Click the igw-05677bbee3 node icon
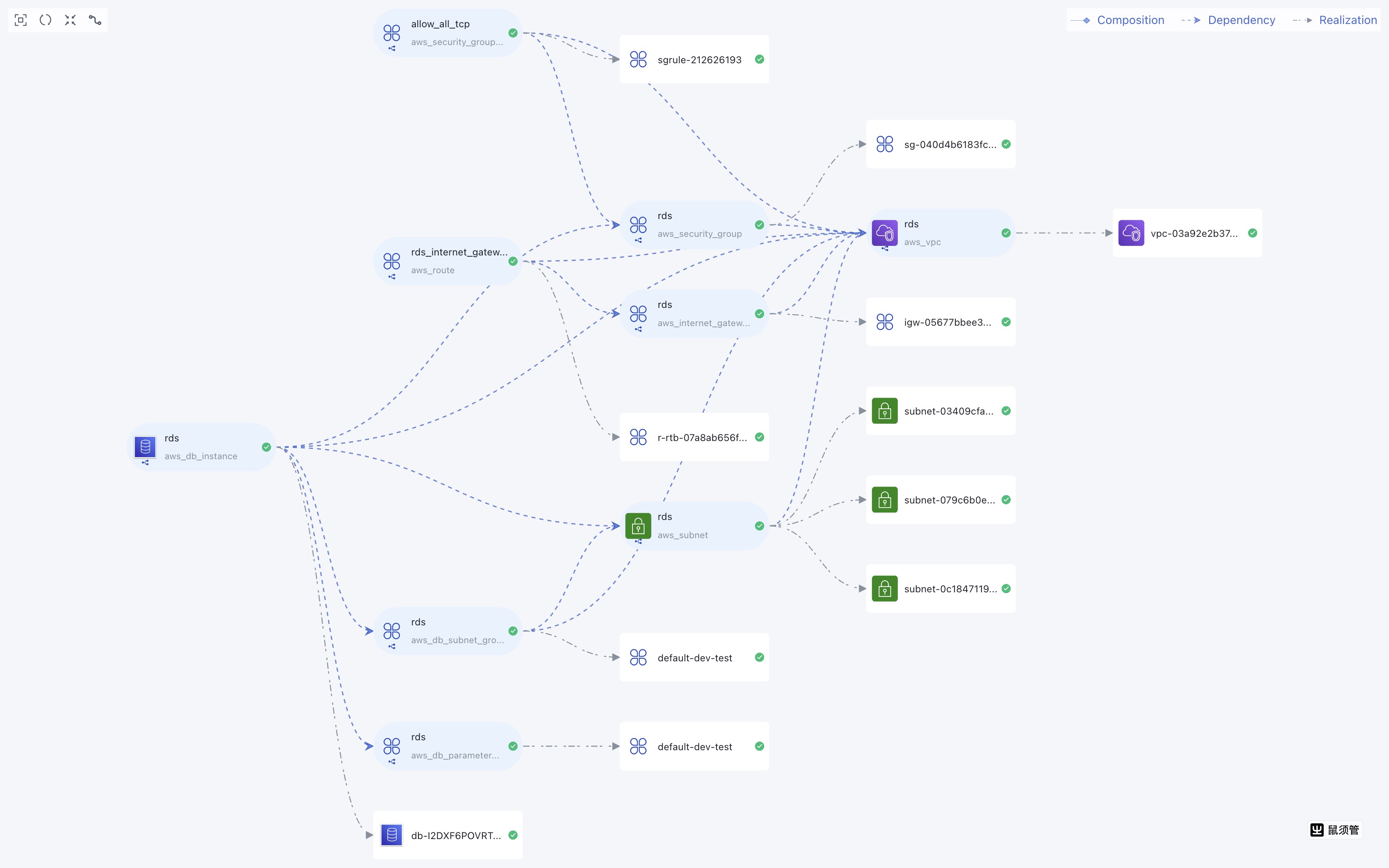The width and height of the screenshot is (1389, 868). [885, 322]
